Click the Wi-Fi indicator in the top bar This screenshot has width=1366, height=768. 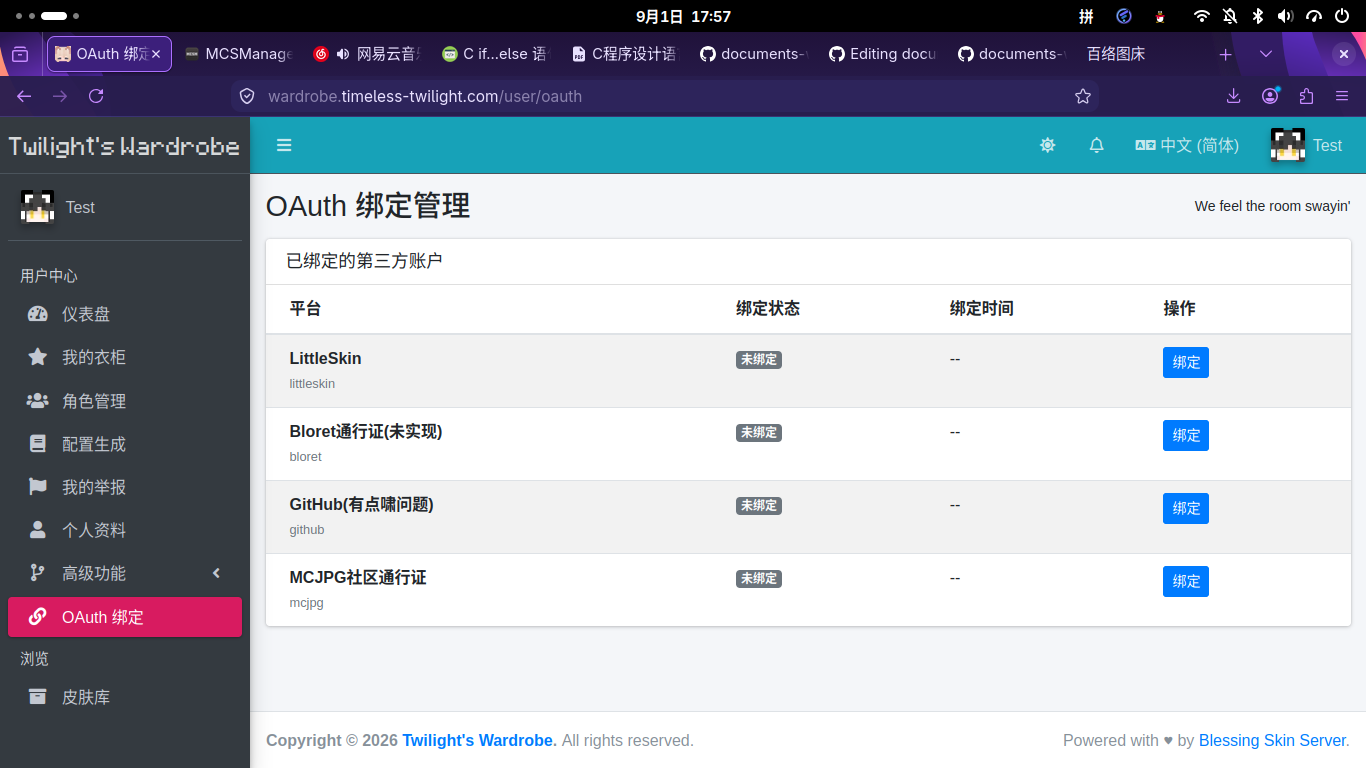1201,16
